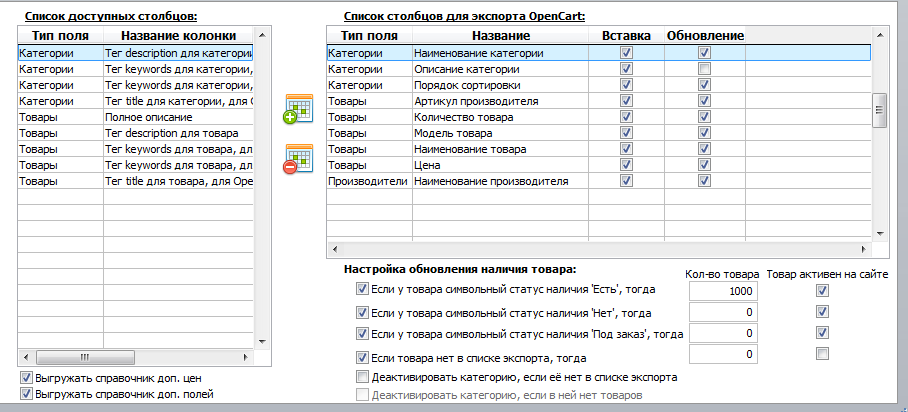The image size is (908, 412).
Task: Toggle Вставка for Артикул производителя
Action: [x=626, y=101]
